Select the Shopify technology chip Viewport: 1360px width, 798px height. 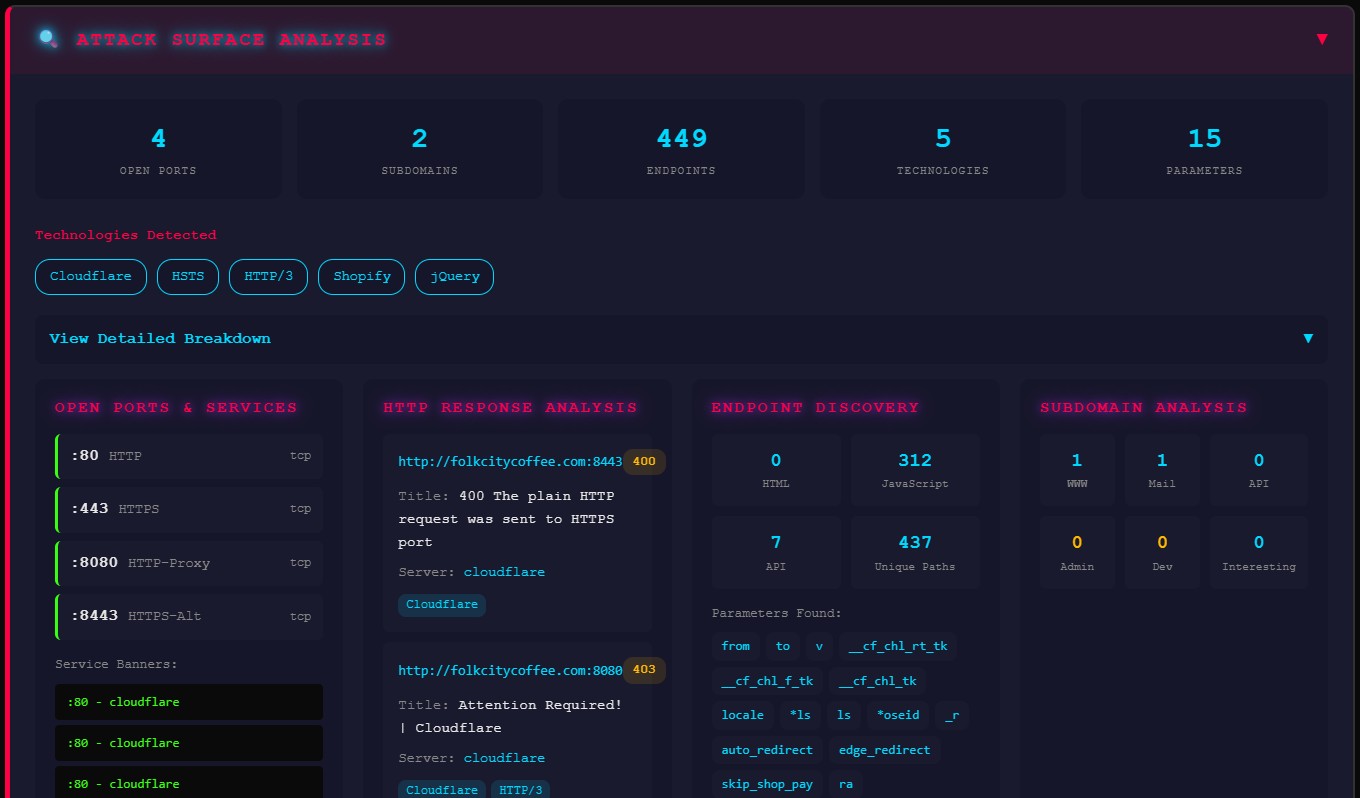(x=361, y=277)
